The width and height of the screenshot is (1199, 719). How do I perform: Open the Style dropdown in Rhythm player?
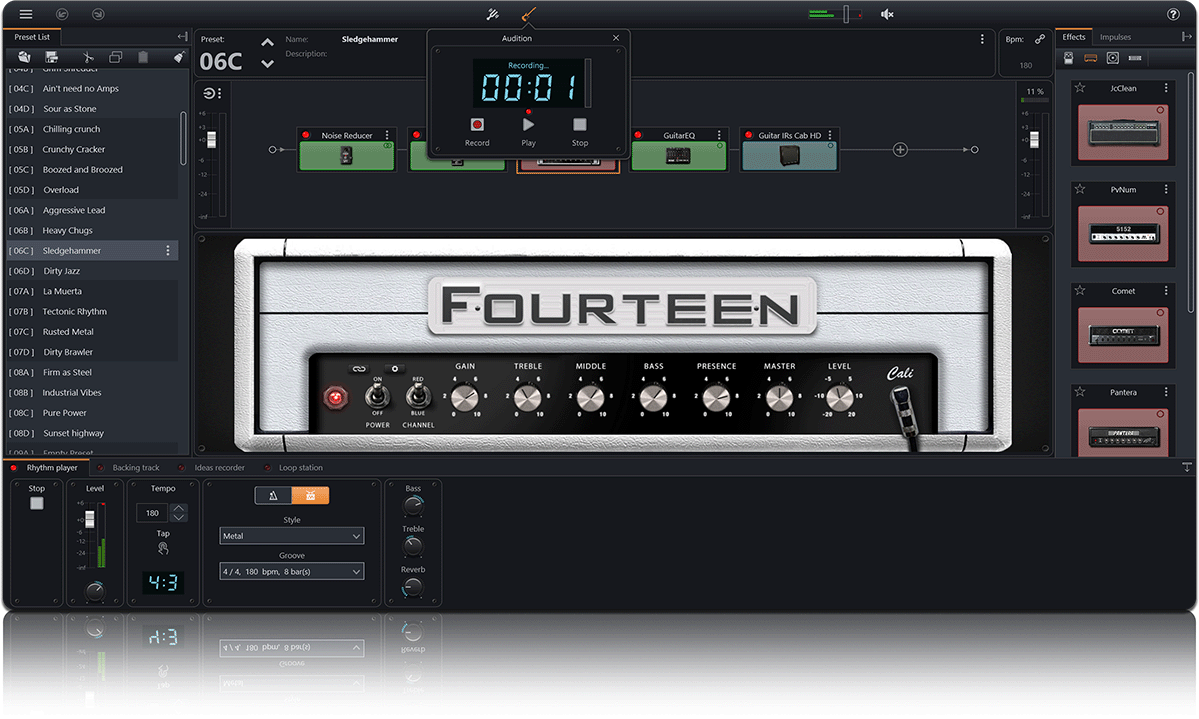292,535
